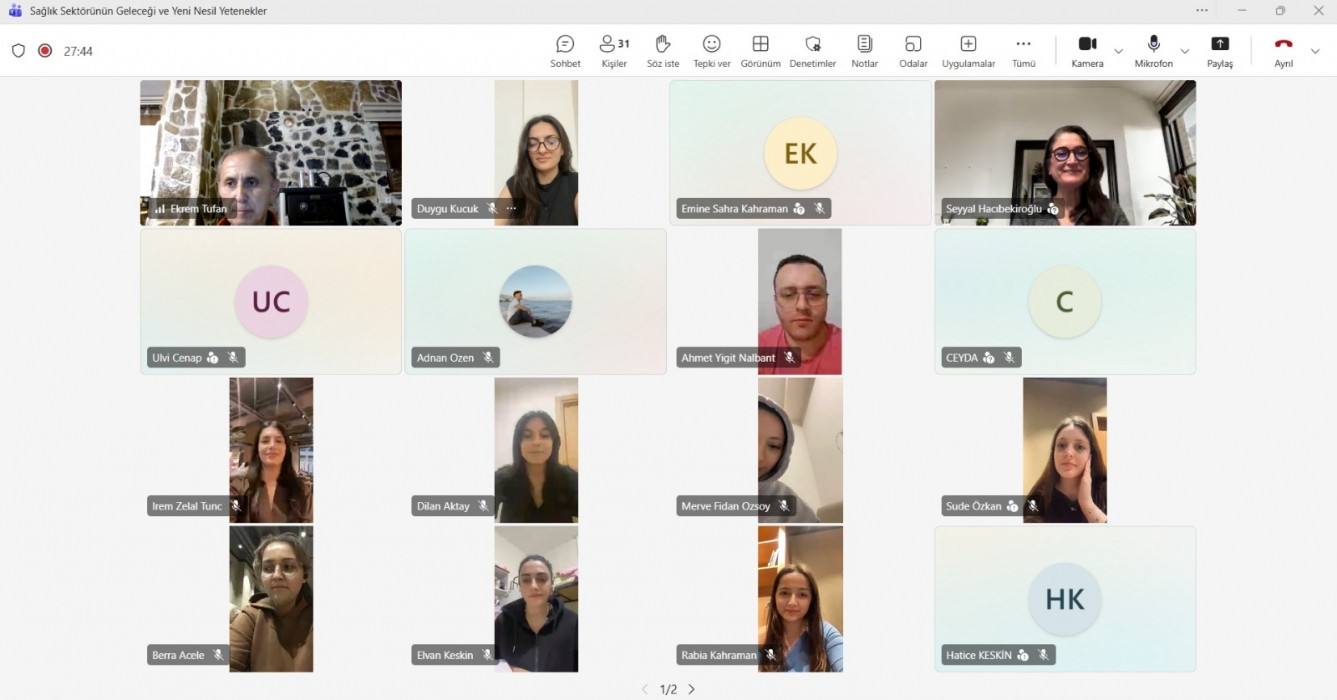Screen dimensions: 1337x700
Task: Open the Notlar meeting notes
Action: (x=864, y=50)
